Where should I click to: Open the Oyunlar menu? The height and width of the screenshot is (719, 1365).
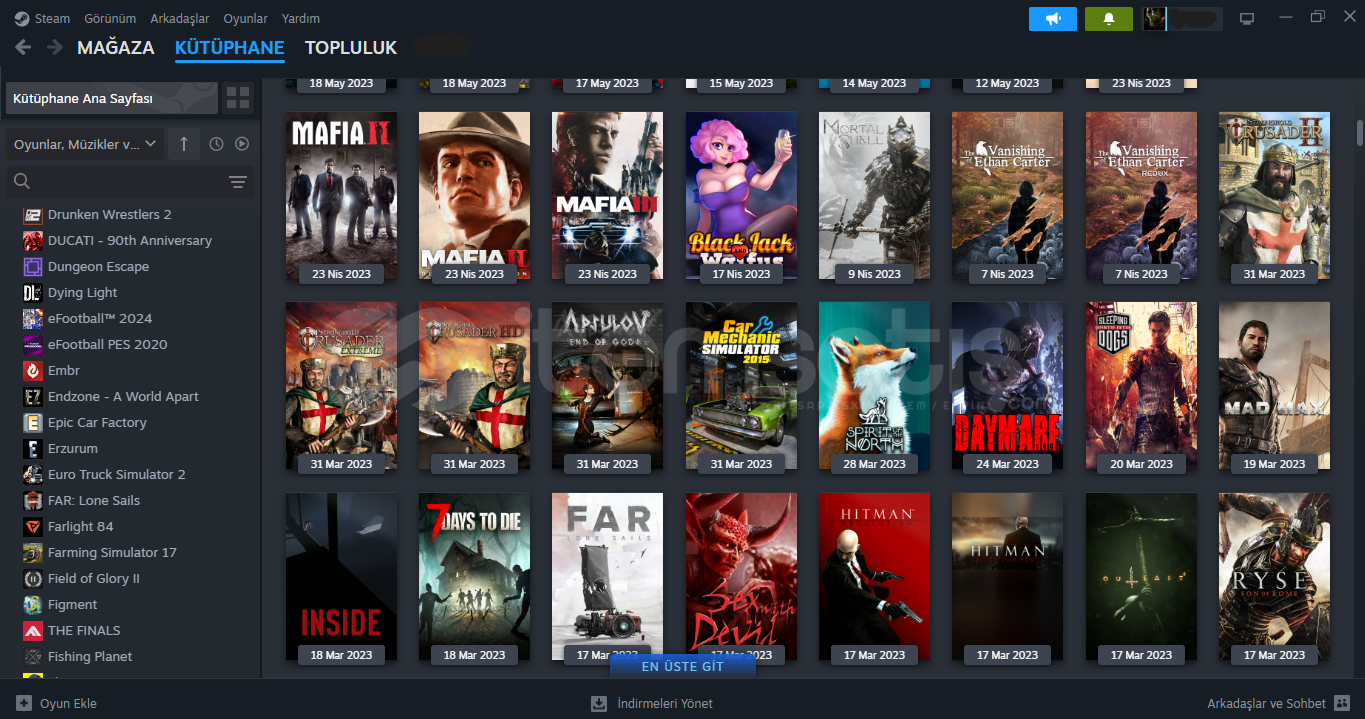(245, 18)
